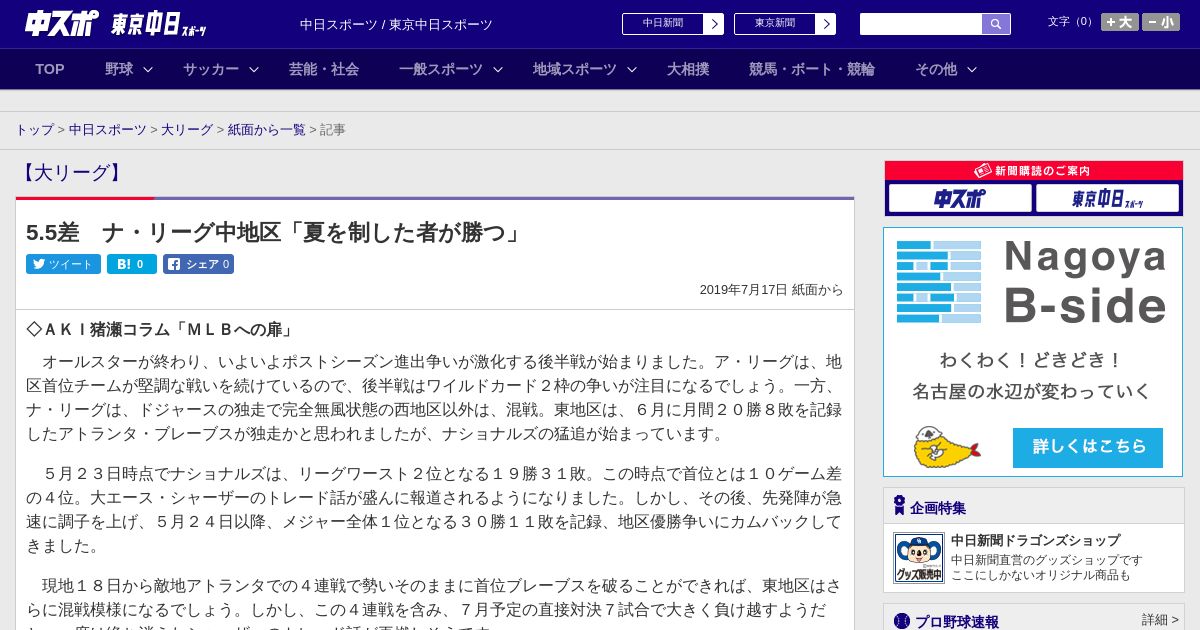Click the Nagoya B-side advertisement image
1200x630 pixels.
point(1033,352)
